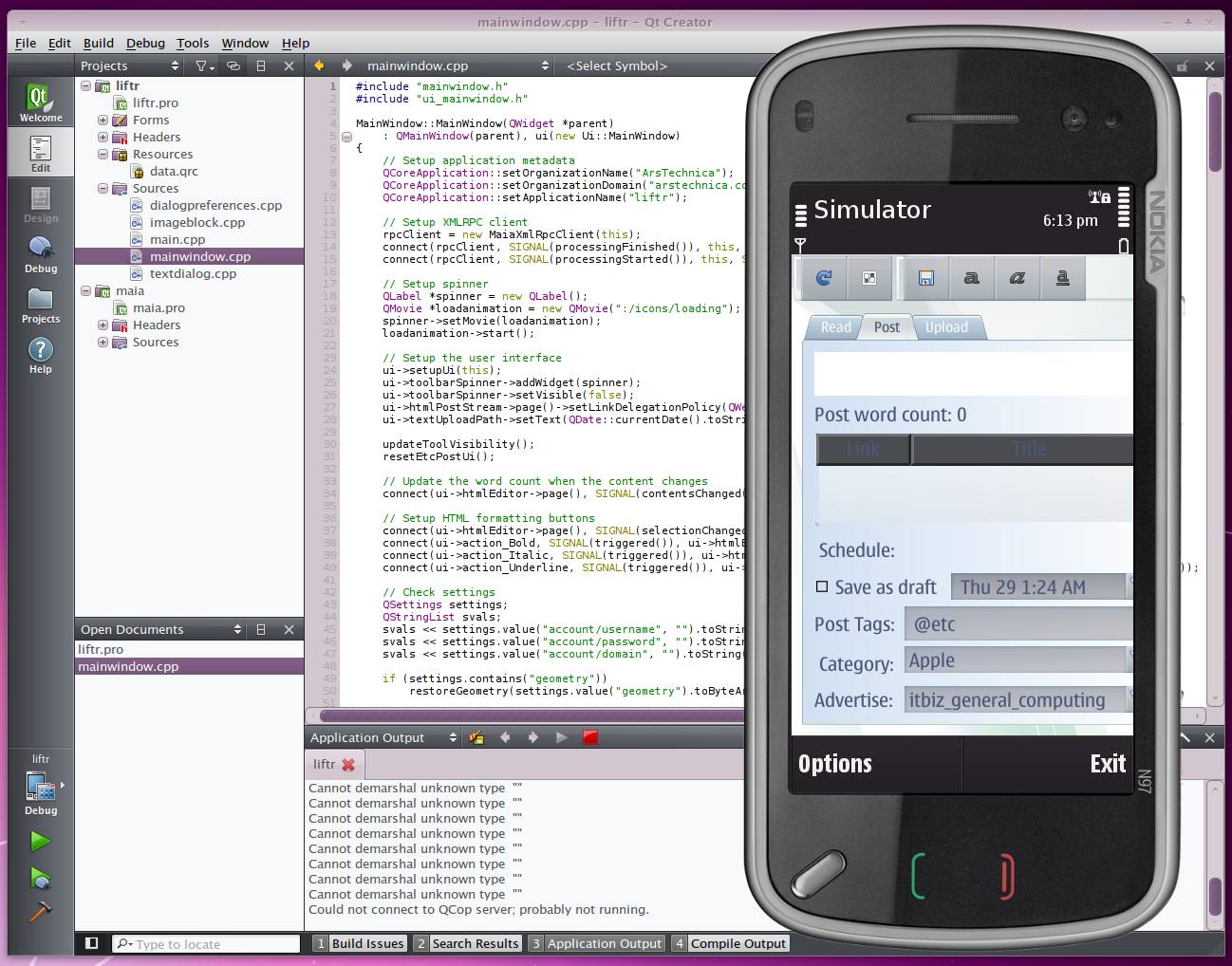
Task: Click the simulator refresh toolbar button
Action: point(824,278)
